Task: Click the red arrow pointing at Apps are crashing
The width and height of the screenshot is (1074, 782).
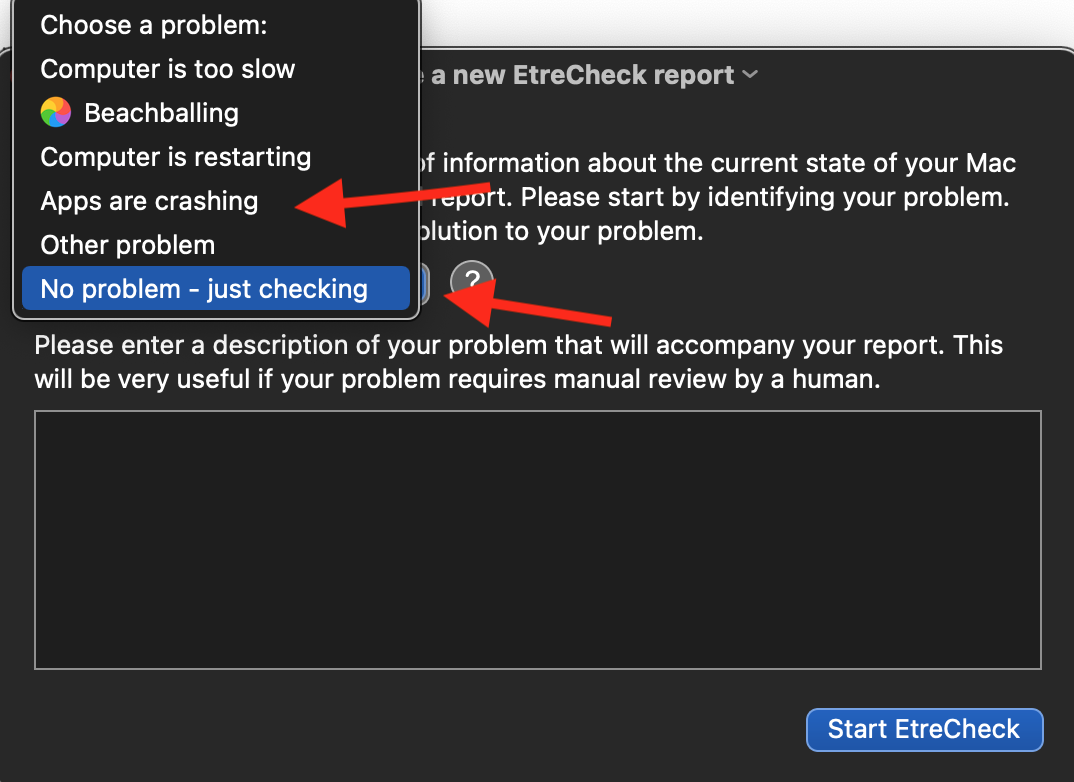Action: (393, 201)
